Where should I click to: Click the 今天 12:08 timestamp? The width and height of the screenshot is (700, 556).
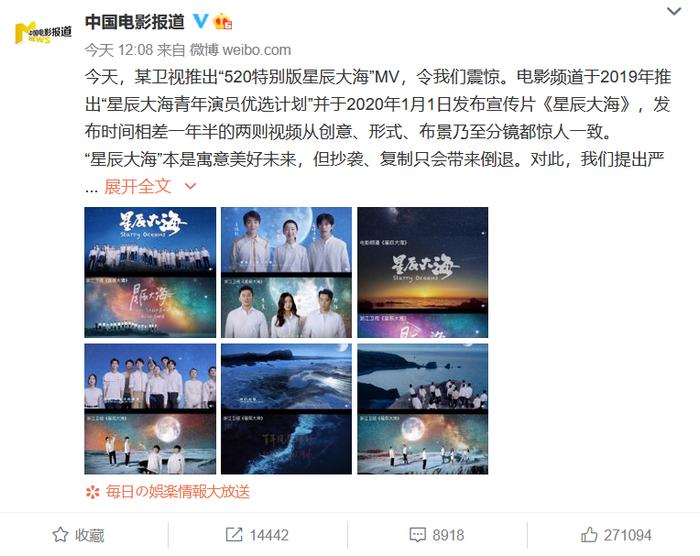(119, 50)
